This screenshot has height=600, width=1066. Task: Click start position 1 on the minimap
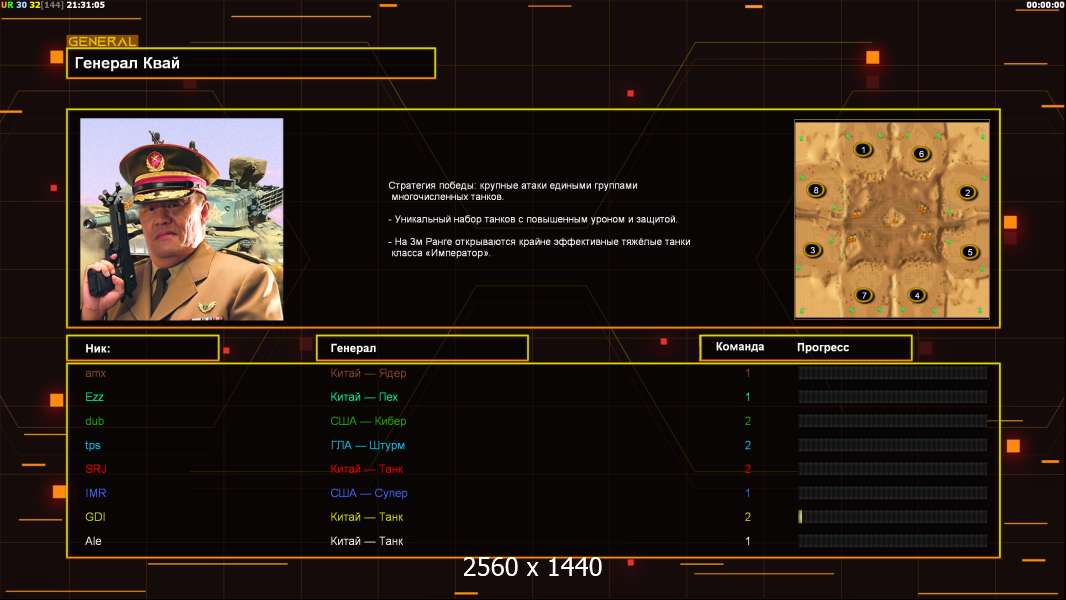[863, 150]
